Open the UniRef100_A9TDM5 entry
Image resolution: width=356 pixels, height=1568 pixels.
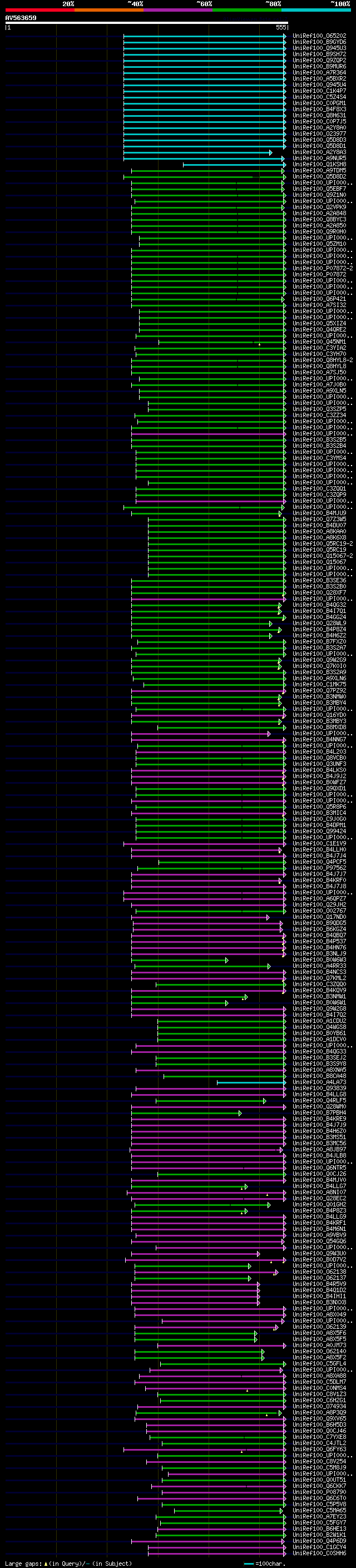319,170
